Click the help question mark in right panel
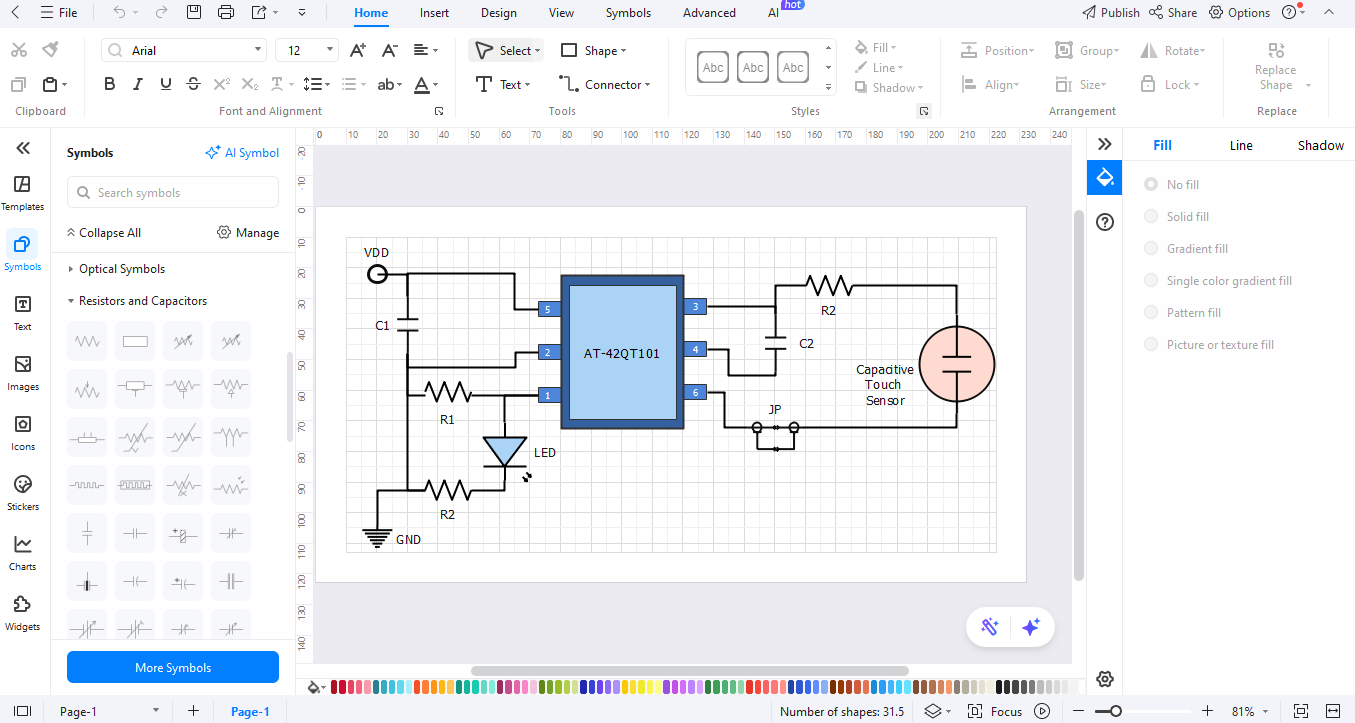This screenshot has height=723, width=1355. coord(1105,222)
